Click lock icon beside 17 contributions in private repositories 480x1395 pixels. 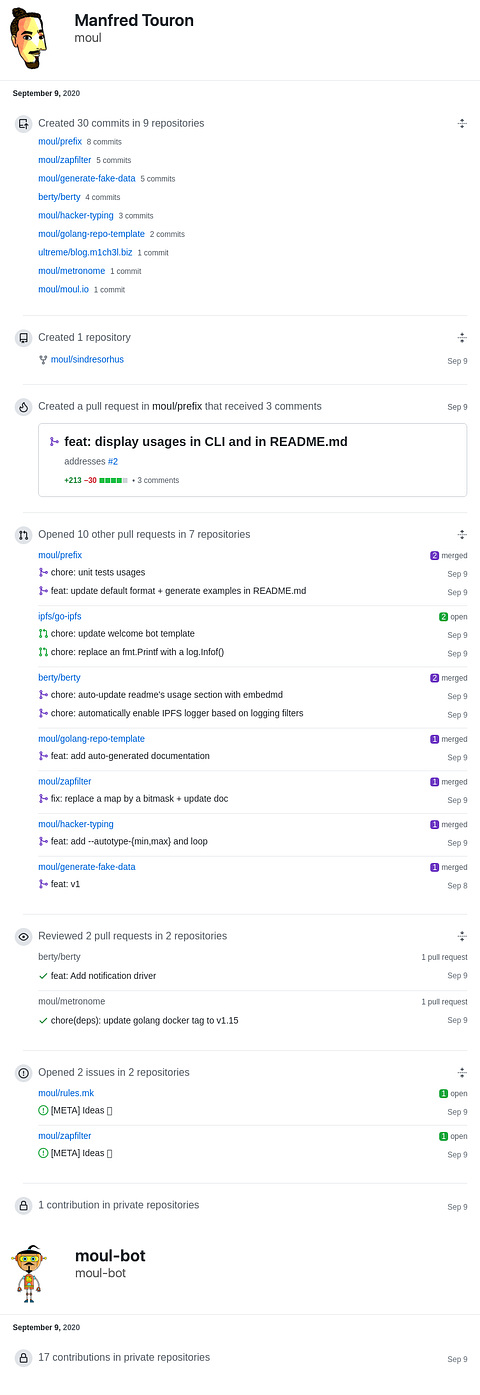(x=23, y=1358)
